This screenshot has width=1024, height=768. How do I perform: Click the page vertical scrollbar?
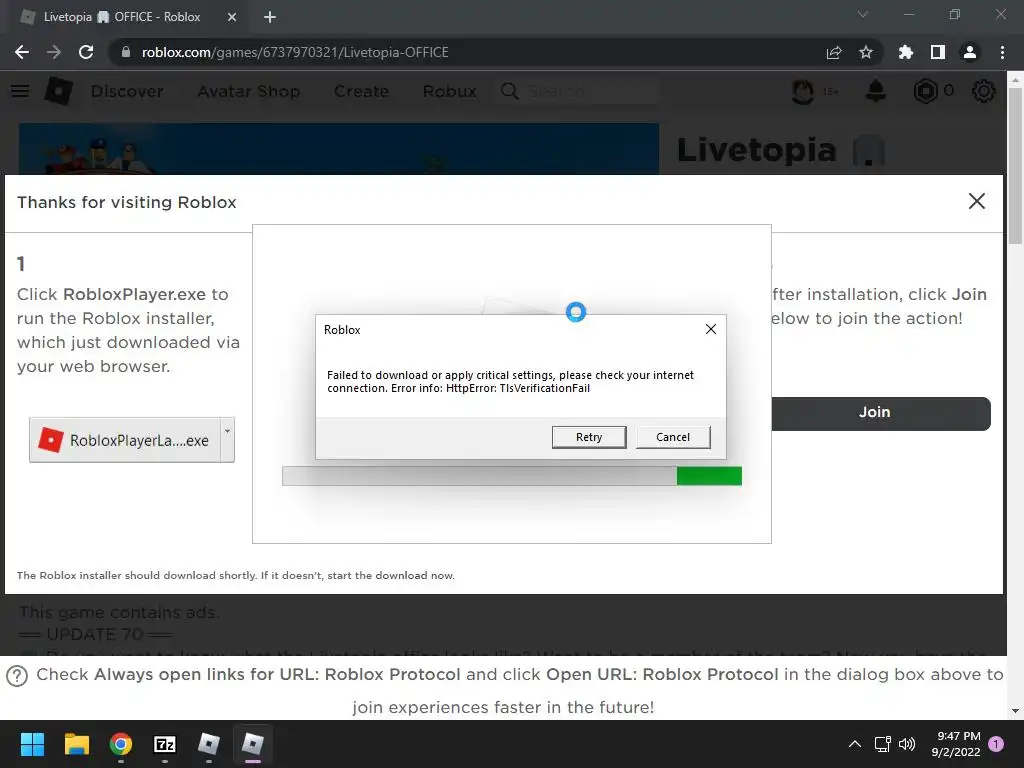[x=1015, y=165]
